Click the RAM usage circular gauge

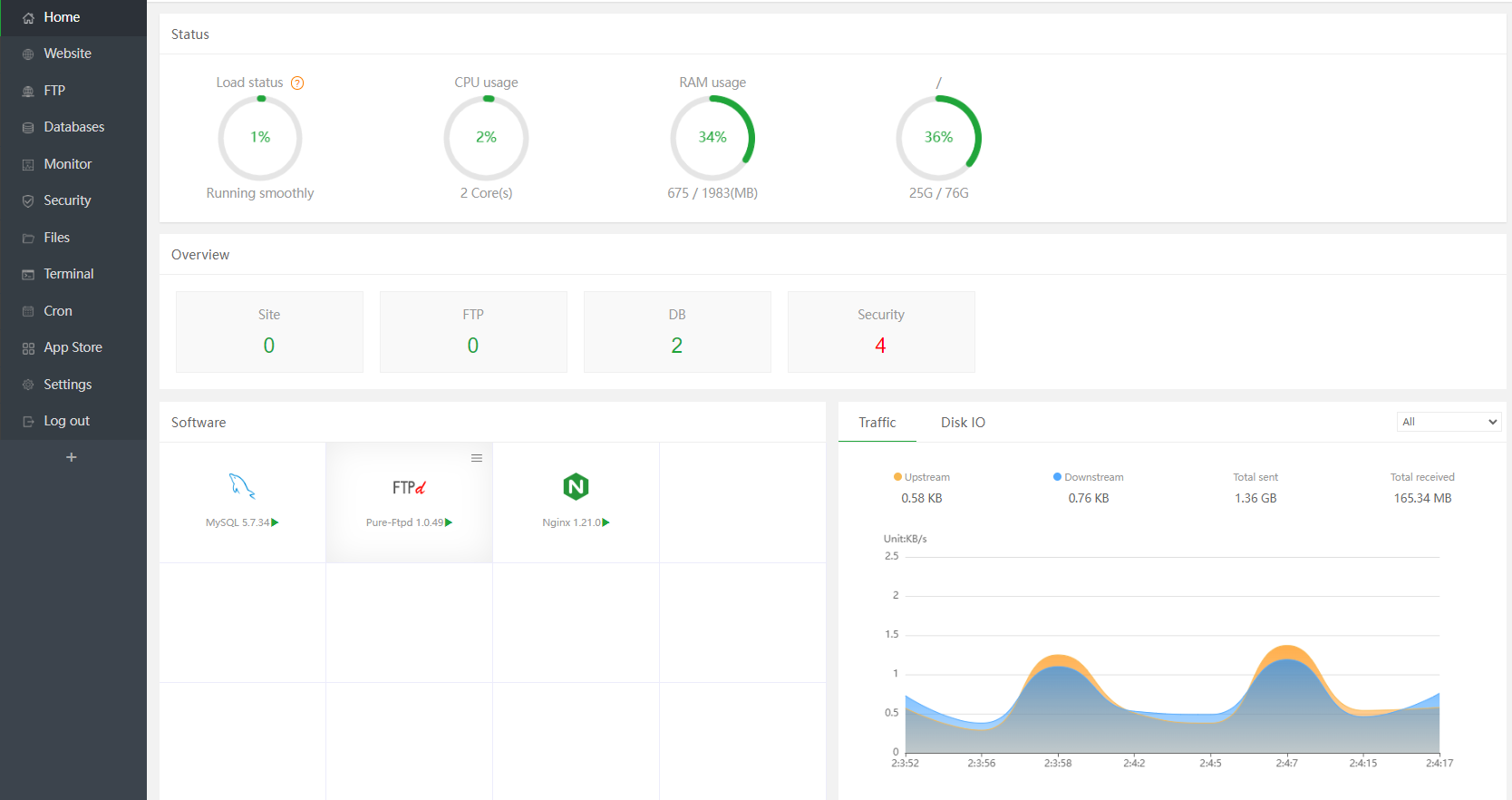(712, 138)
